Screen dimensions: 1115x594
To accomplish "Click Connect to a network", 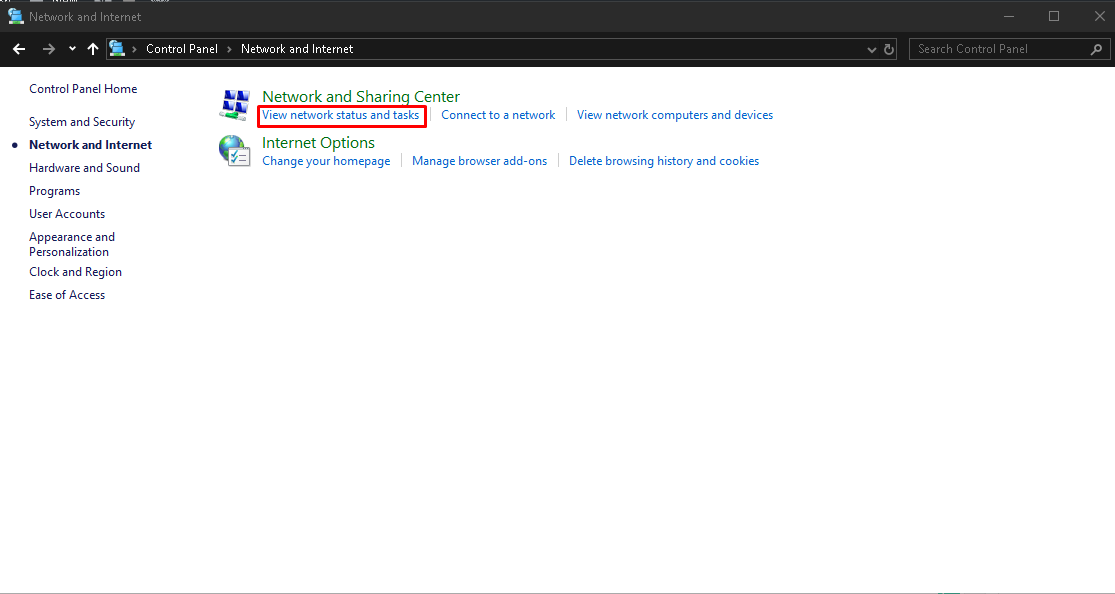I will point(498,115).
